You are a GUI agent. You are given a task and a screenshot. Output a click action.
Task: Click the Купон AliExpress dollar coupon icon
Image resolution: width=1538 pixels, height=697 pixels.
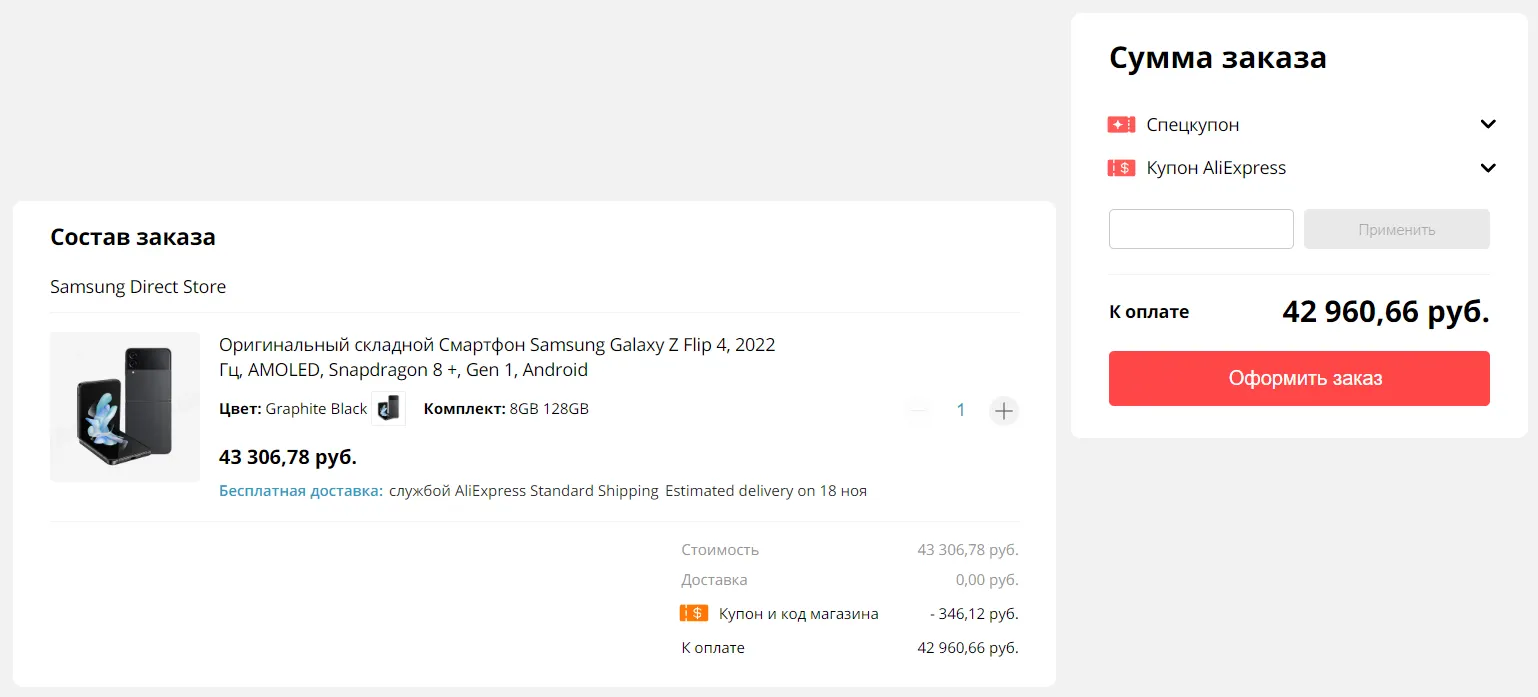1121,168
